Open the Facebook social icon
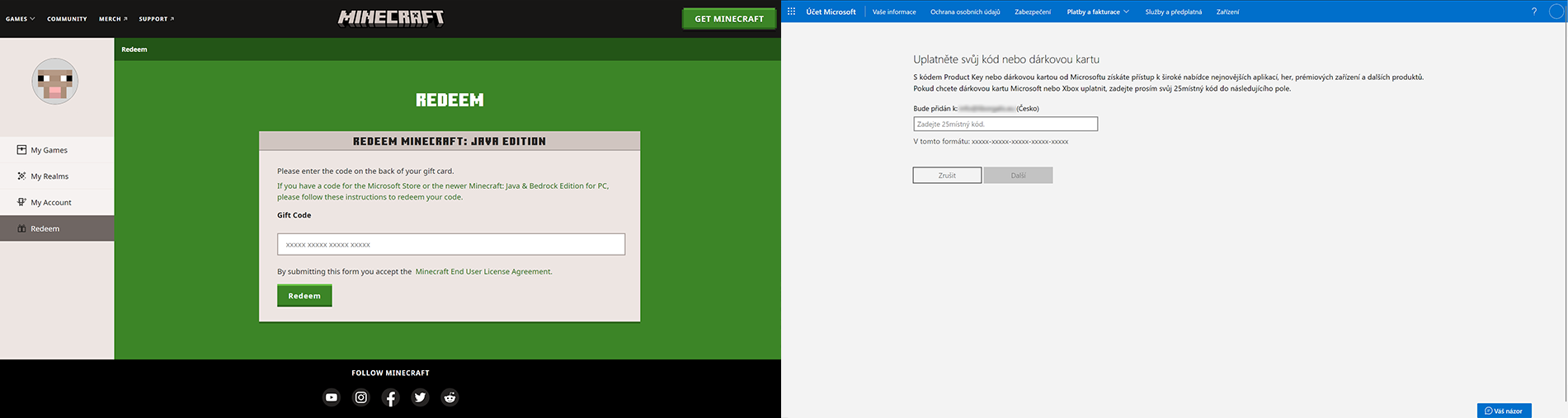This screenshot has width=1568, height=418. point(391,397)
